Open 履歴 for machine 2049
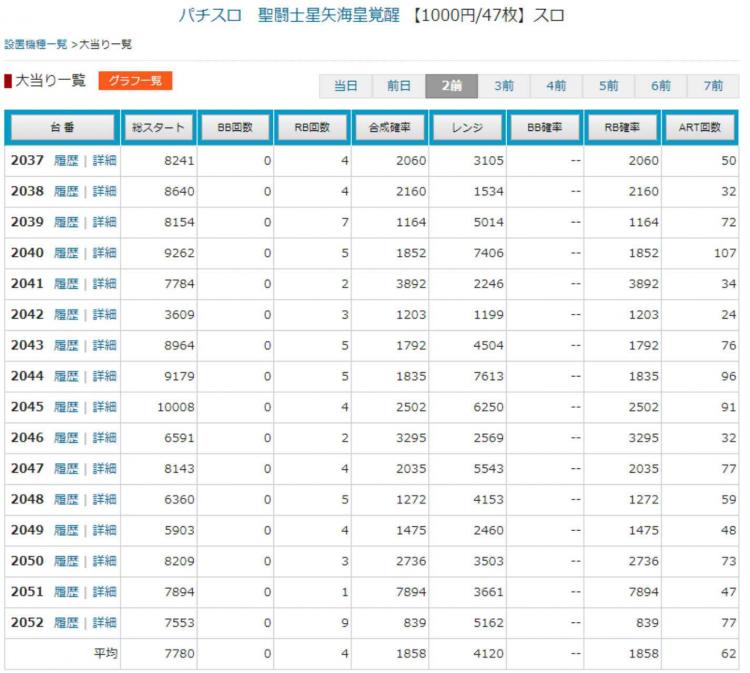The image size is (750, 673). 66,530
